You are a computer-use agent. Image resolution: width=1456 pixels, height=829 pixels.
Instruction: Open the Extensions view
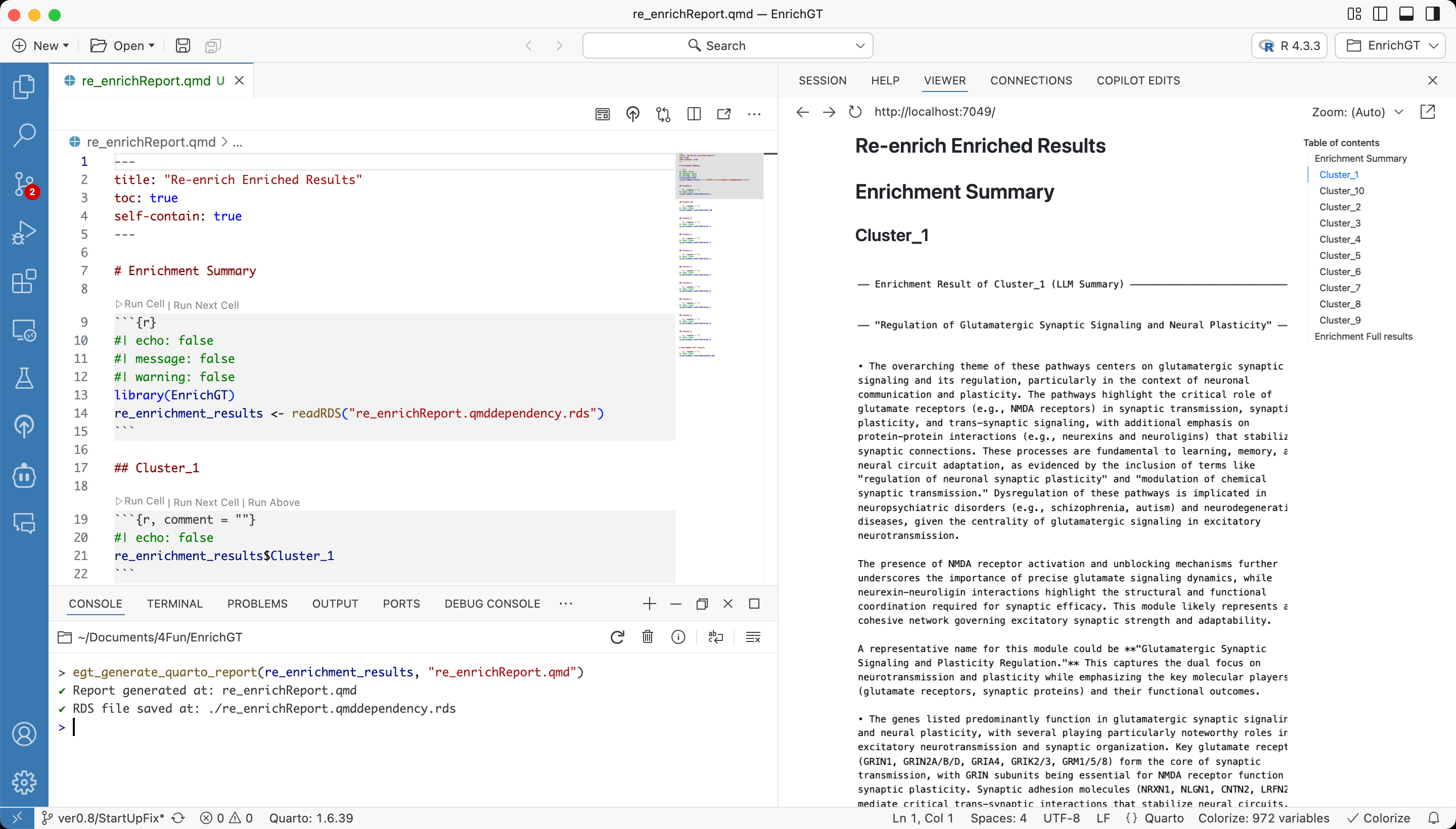pyautogui.click(x=24, y=281)
